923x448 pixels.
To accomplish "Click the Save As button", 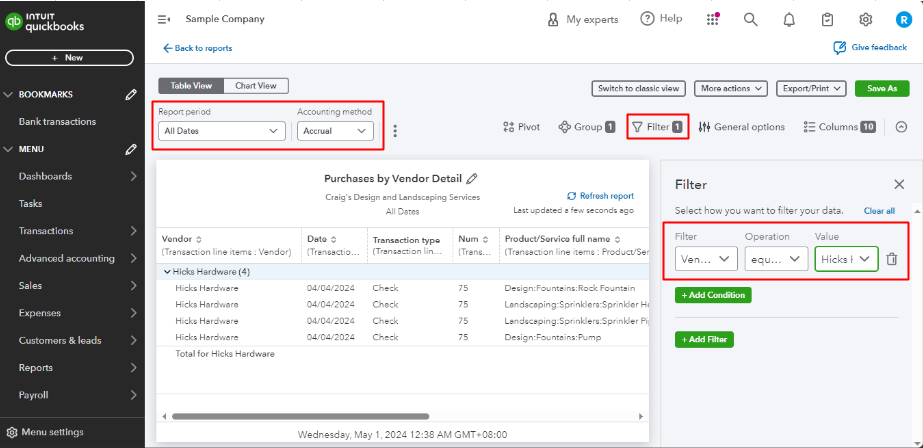I will (x=882, y=88).
